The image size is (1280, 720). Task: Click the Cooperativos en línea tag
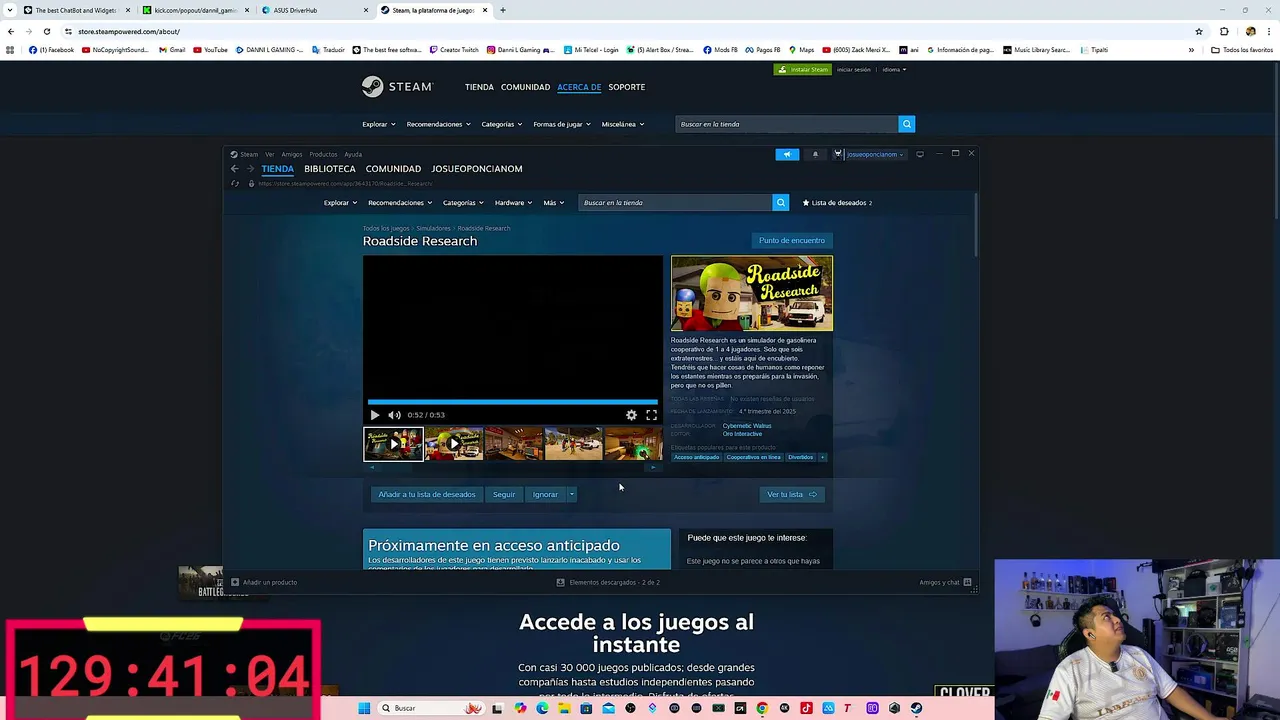coord(753,457)
